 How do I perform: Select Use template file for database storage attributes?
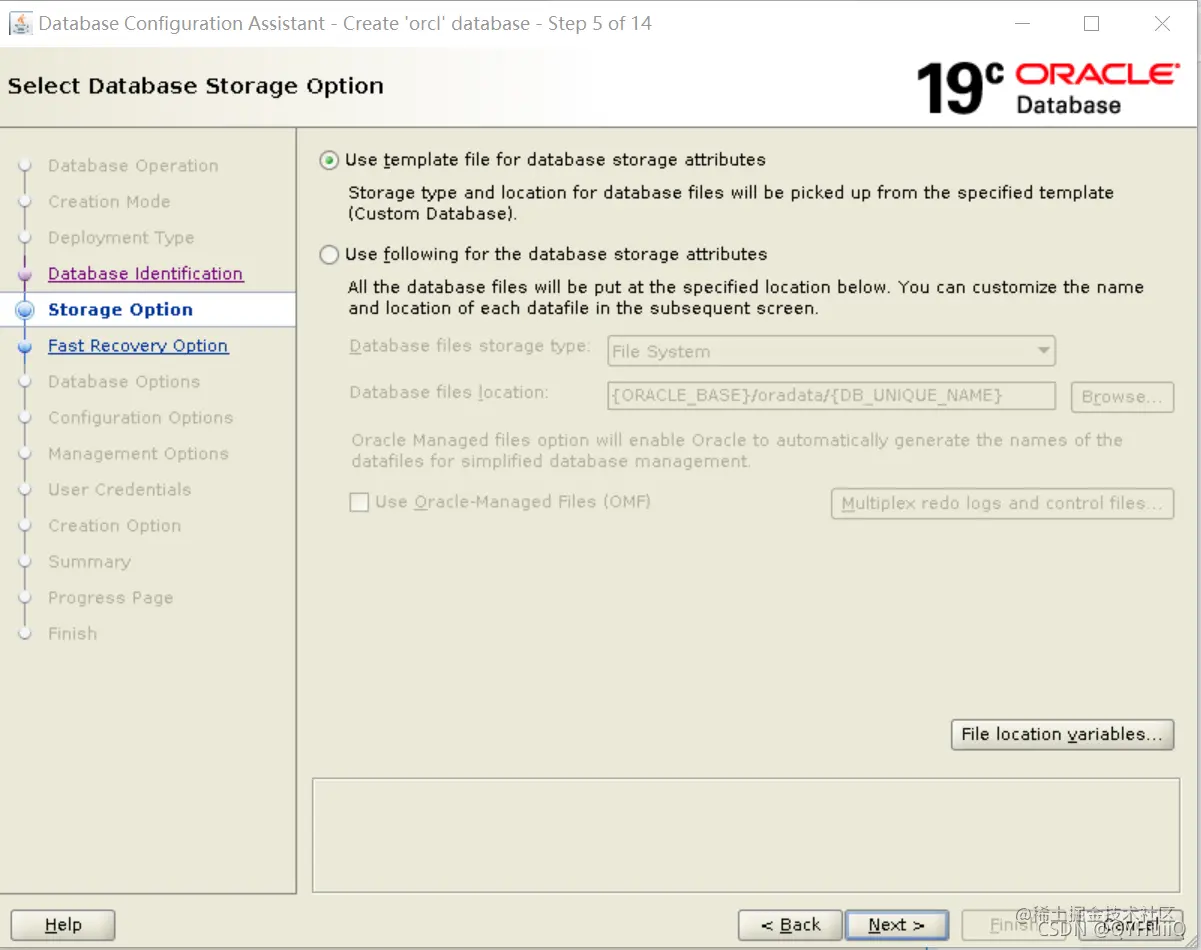(x=329, y=160)
